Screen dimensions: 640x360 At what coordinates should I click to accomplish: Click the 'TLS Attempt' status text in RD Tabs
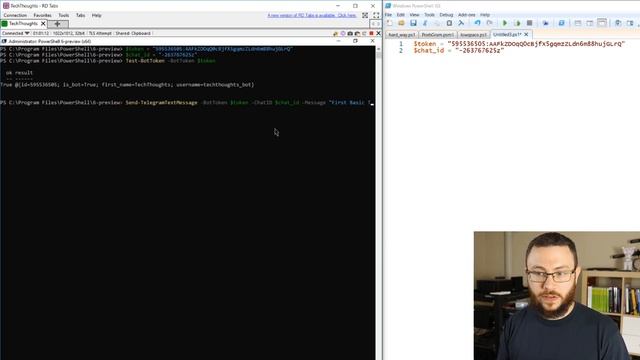[100, 33]
